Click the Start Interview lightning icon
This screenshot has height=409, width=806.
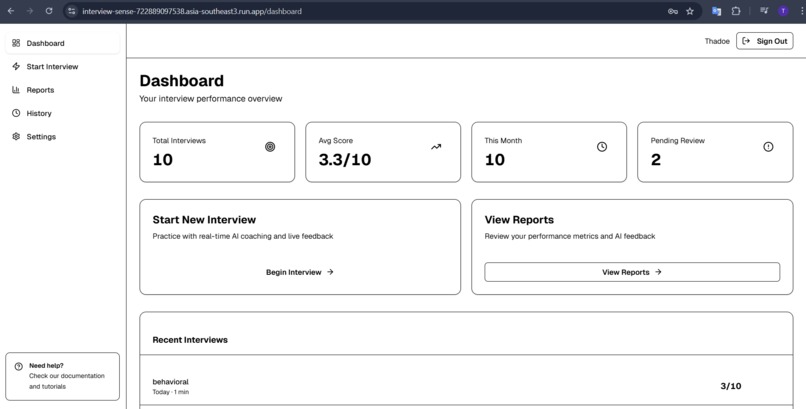(16, 66)
